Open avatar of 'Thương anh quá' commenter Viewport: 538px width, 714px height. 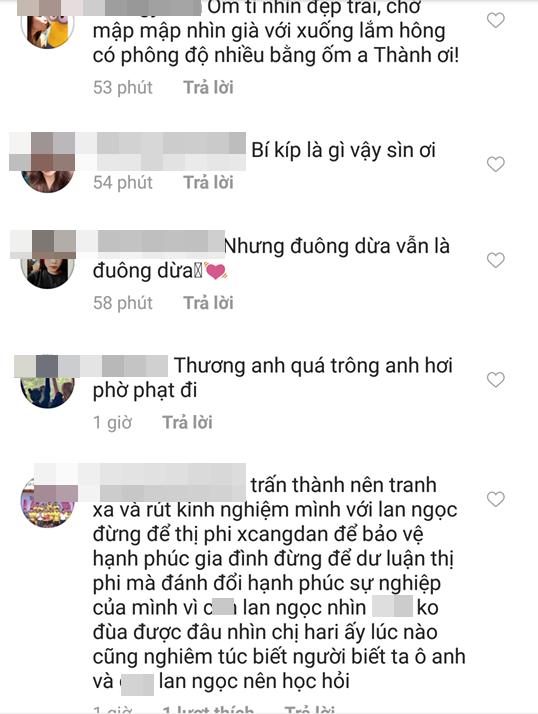[47, 387]
